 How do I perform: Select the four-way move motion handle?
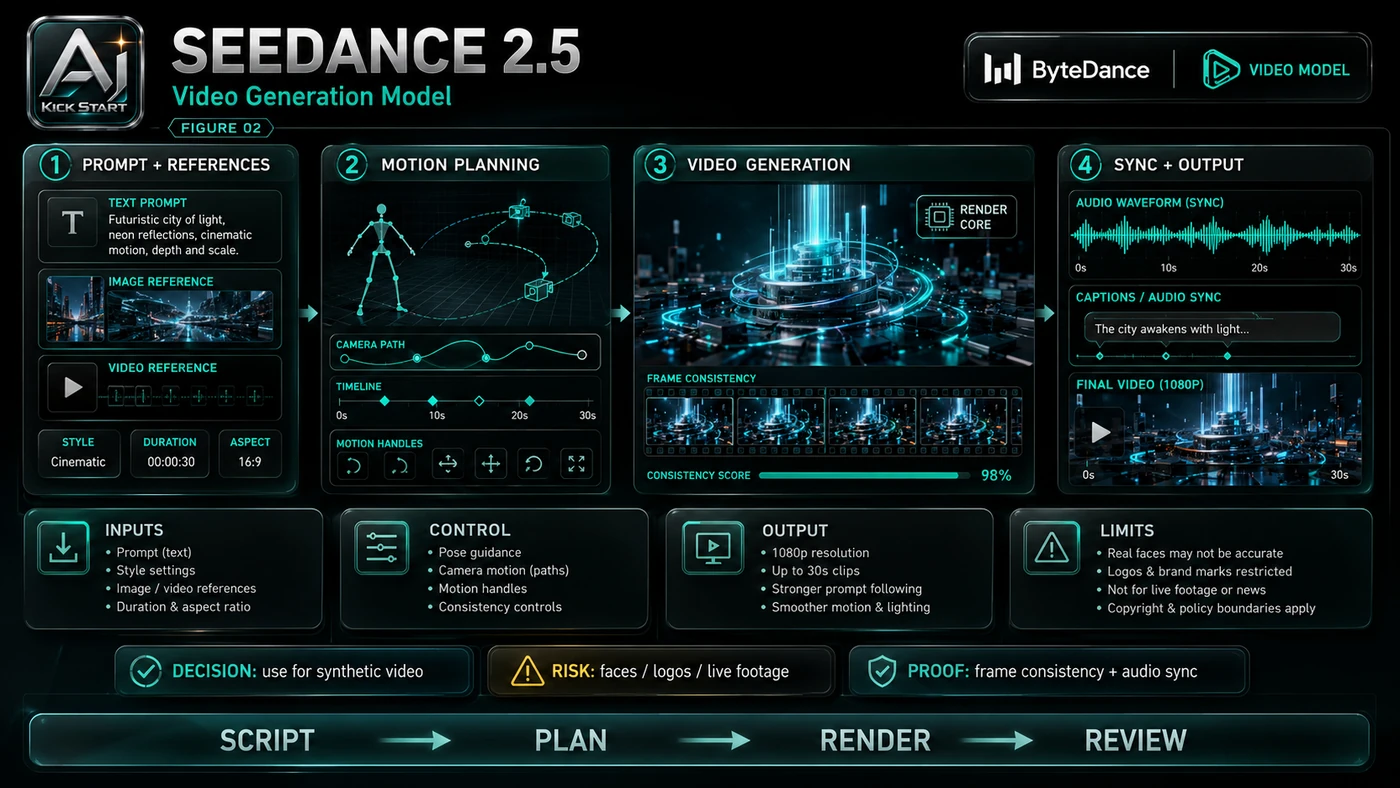point(491,464)
